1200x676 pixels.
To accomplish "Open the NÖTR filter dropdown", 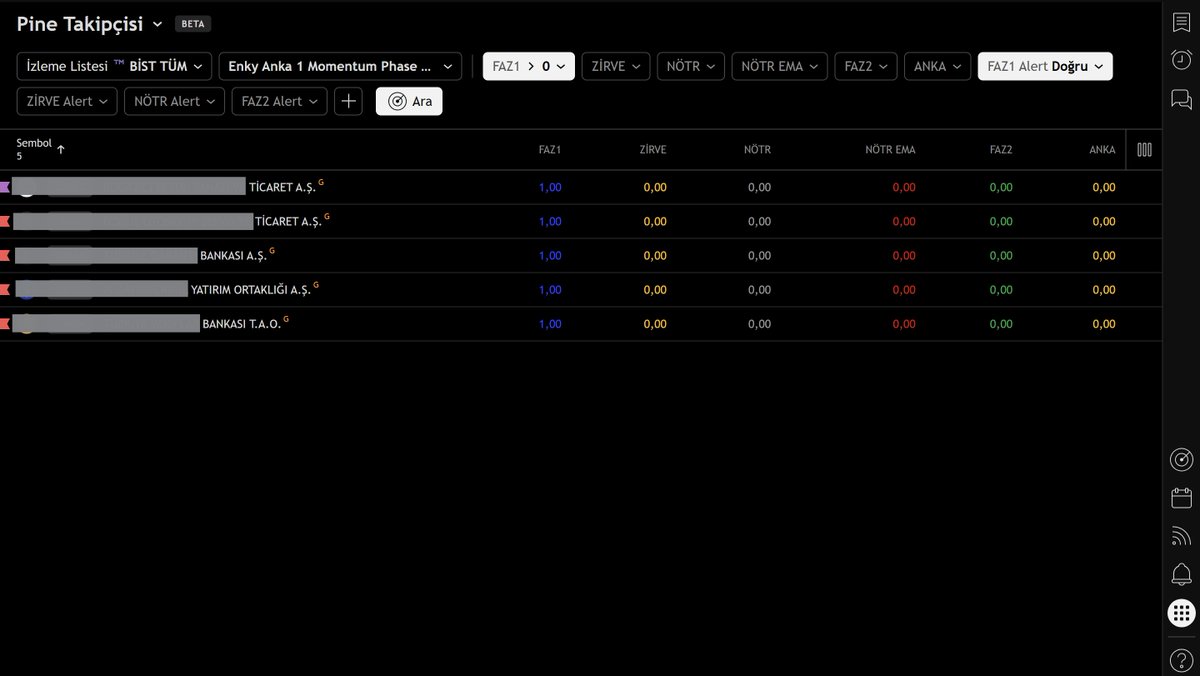I will coord(691,66).
